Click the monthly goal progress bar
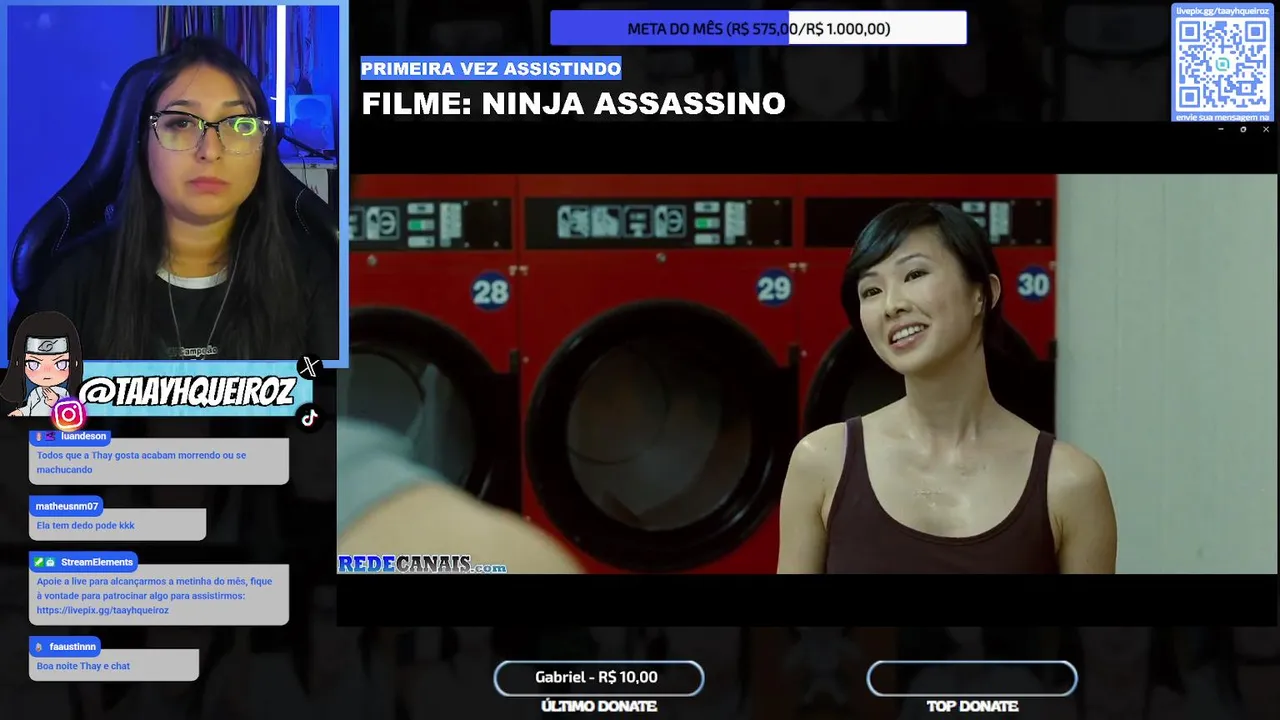This screenshot has width=1280, height=720. point(758,28)
